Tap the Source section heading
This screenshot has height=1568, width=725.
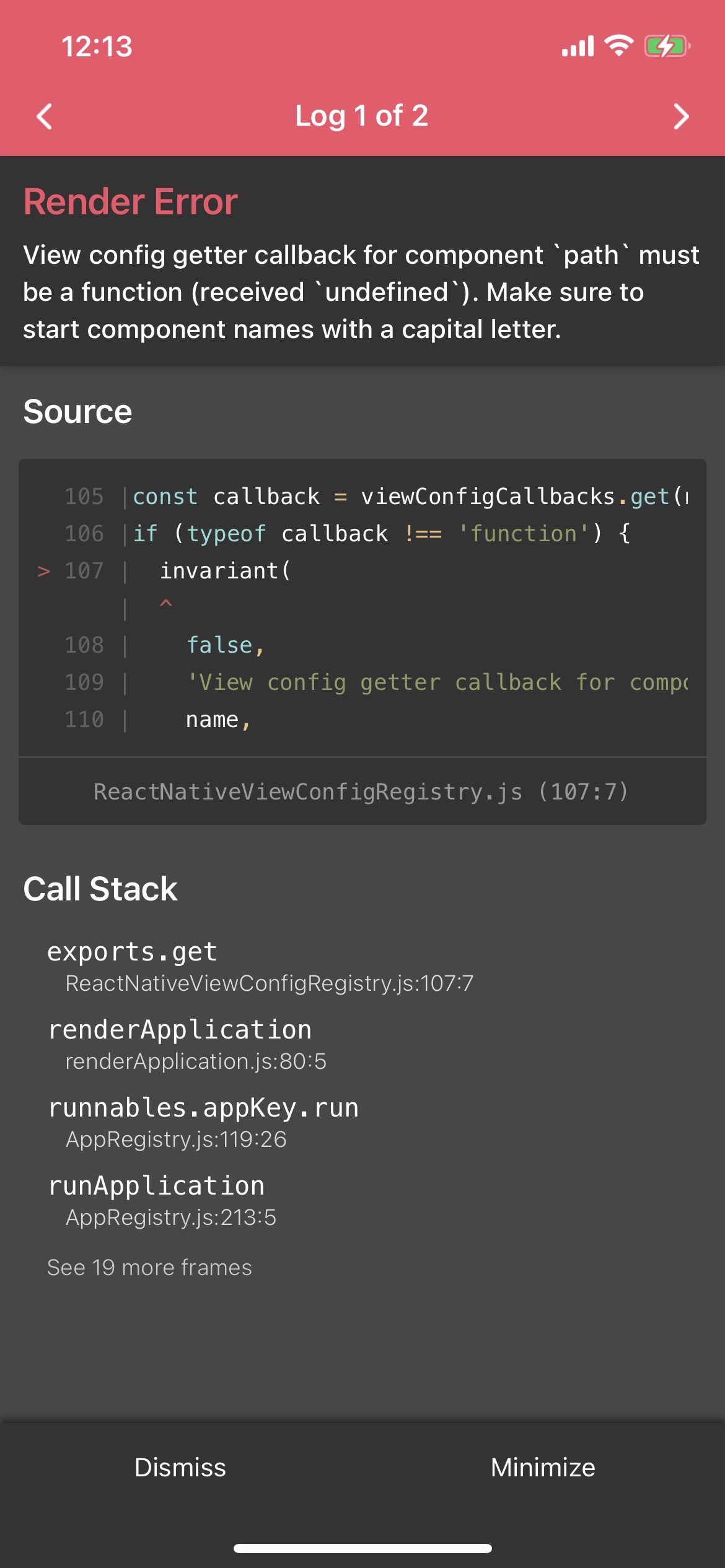77,412
